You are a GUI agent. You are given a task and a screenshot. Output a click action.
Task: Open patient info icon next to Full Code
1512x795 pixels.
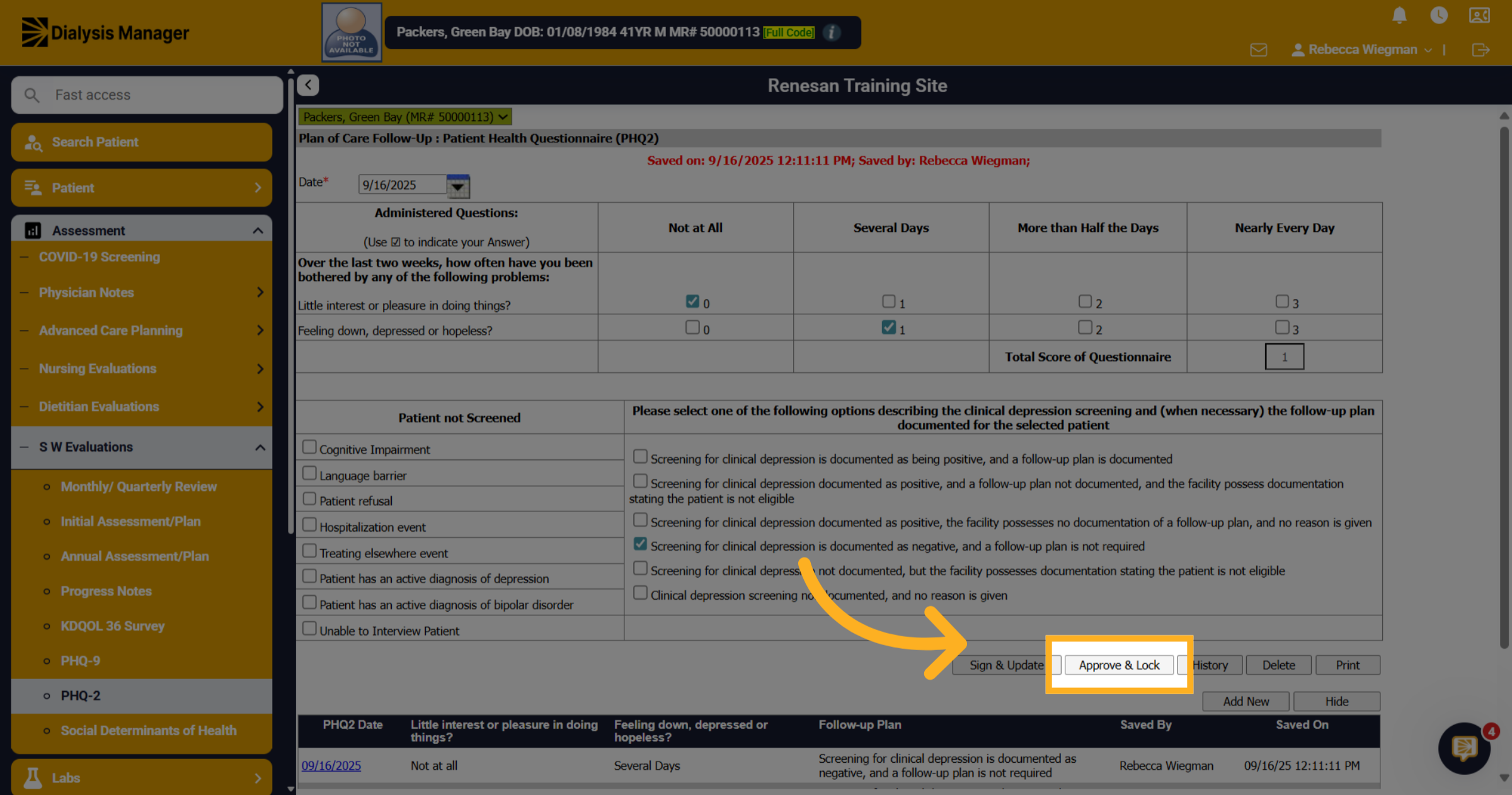pos(832,32)
